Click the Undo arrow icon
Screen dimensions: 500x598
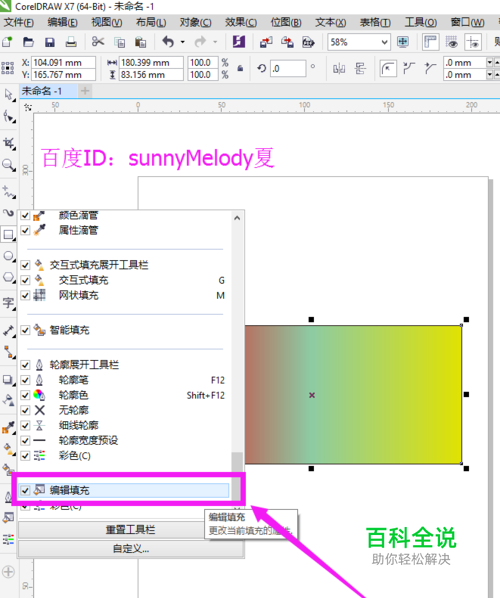[x=168, y=41]
